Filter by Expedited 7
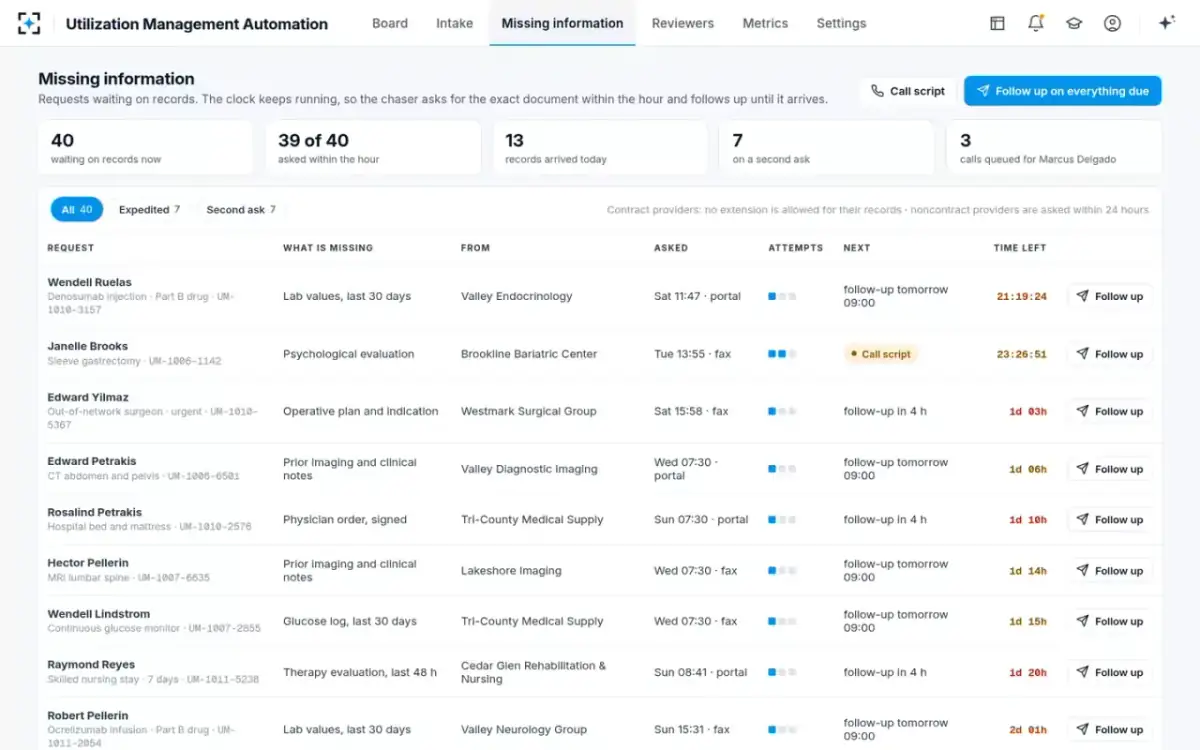The height and width of the screenshot is (750, 1200). point(149,209)
